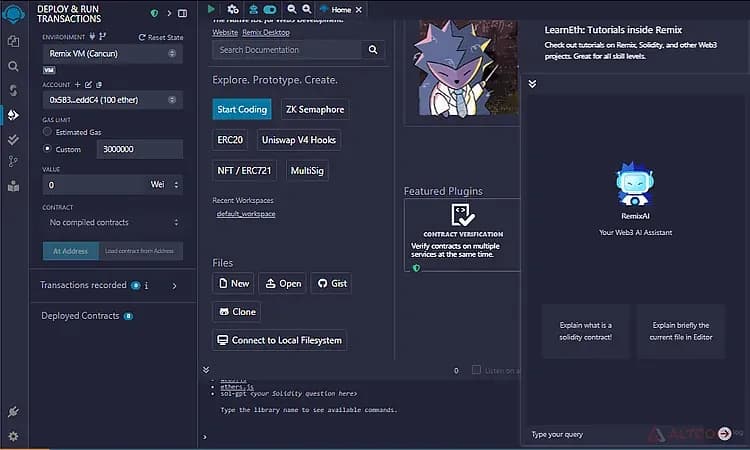Screen dimensions: 750x450
Task: Open the Plugin Manager plug icon
Action: 13,412
